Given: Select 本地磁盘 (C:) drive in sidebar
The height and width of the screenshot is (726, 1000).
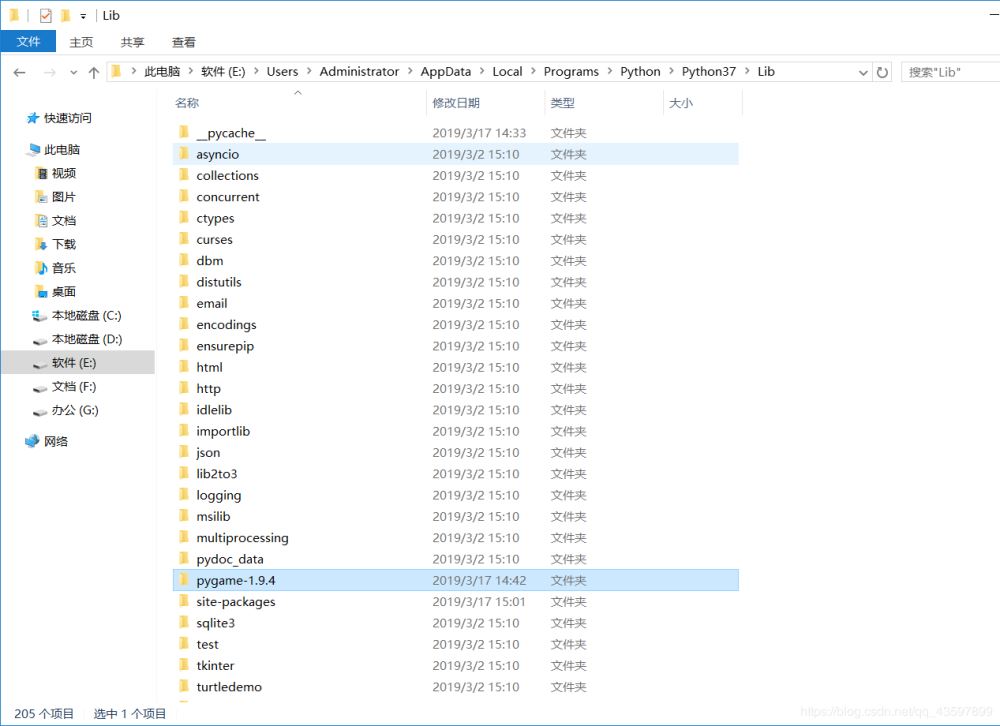Looking at the screenshot, I should click(x=77, y=315).
